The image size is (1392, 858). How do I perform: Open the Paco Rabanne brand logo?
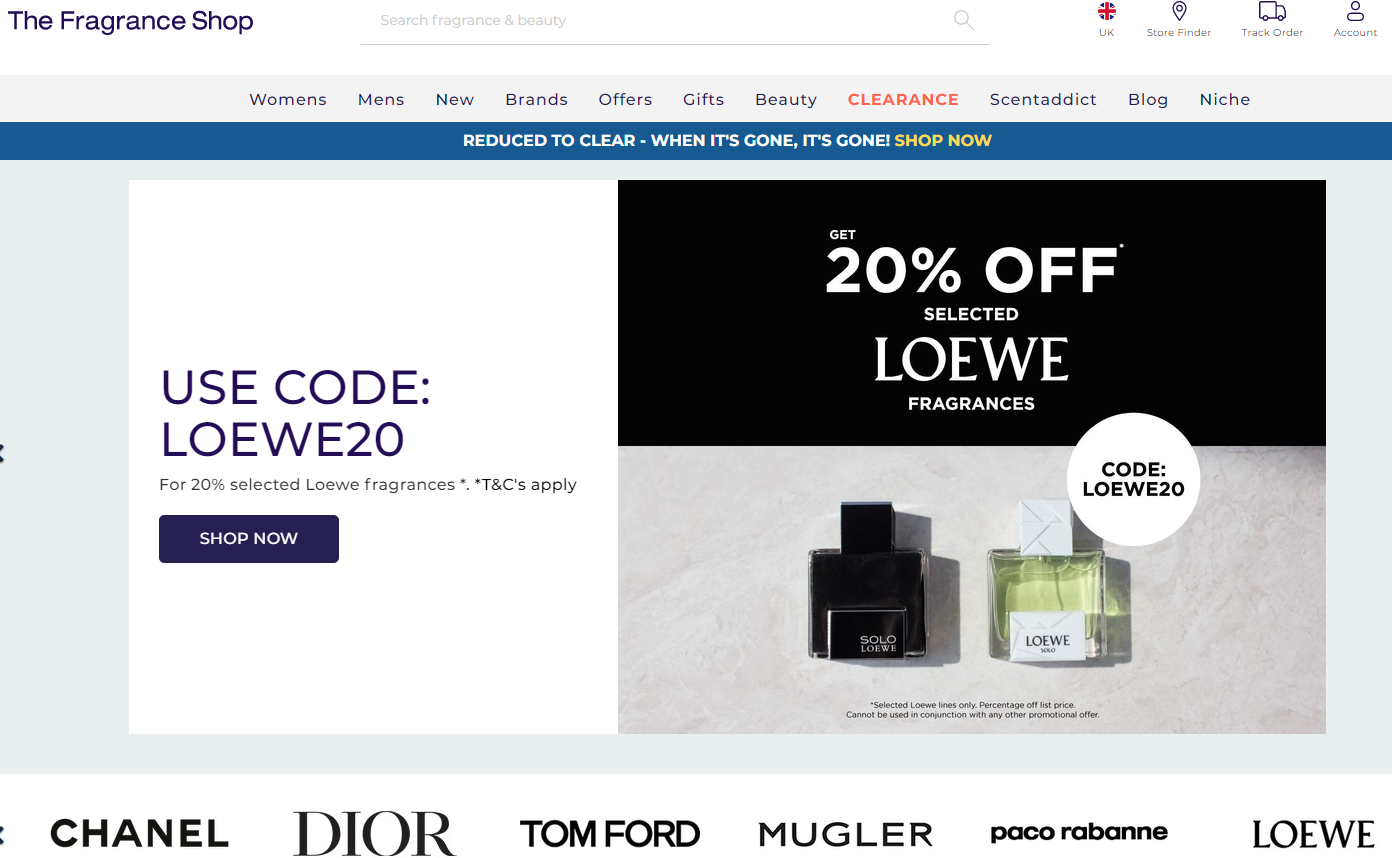(x=1079, y=832)
